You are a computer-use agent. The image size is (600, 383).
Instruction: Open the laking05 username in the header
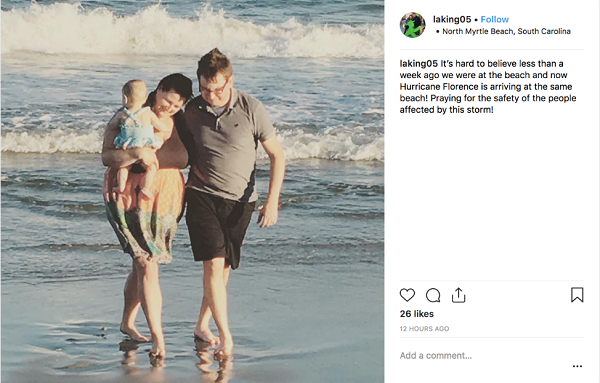click(x=452, y=20)
